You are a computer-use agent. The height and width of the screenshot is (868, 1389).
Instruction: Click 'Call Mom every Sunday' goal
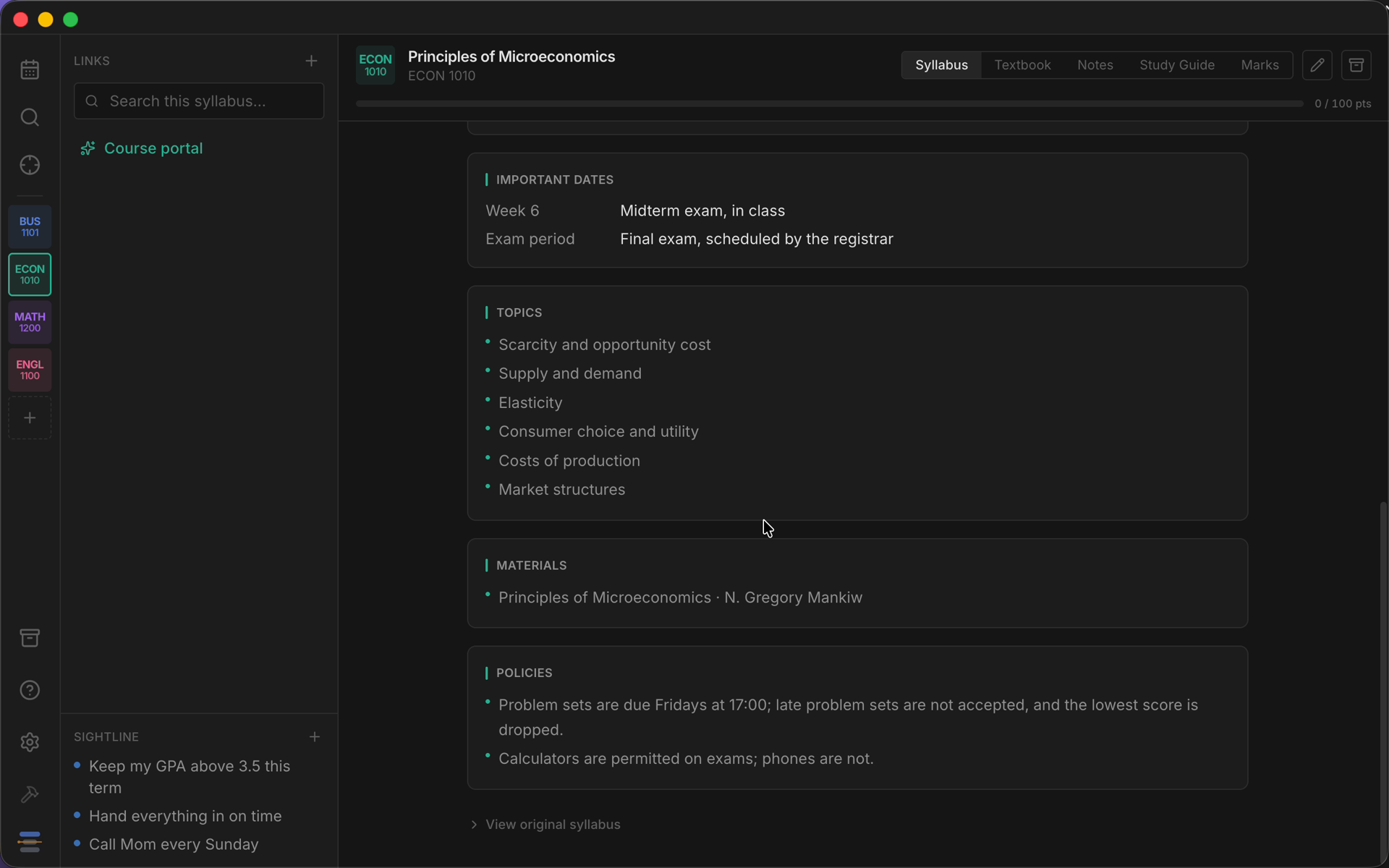174,844
